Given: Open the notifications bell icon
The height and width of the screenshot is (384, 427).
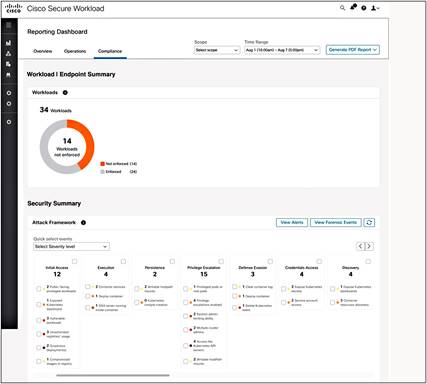Looking at the screenshot, I should pos(353,7).
